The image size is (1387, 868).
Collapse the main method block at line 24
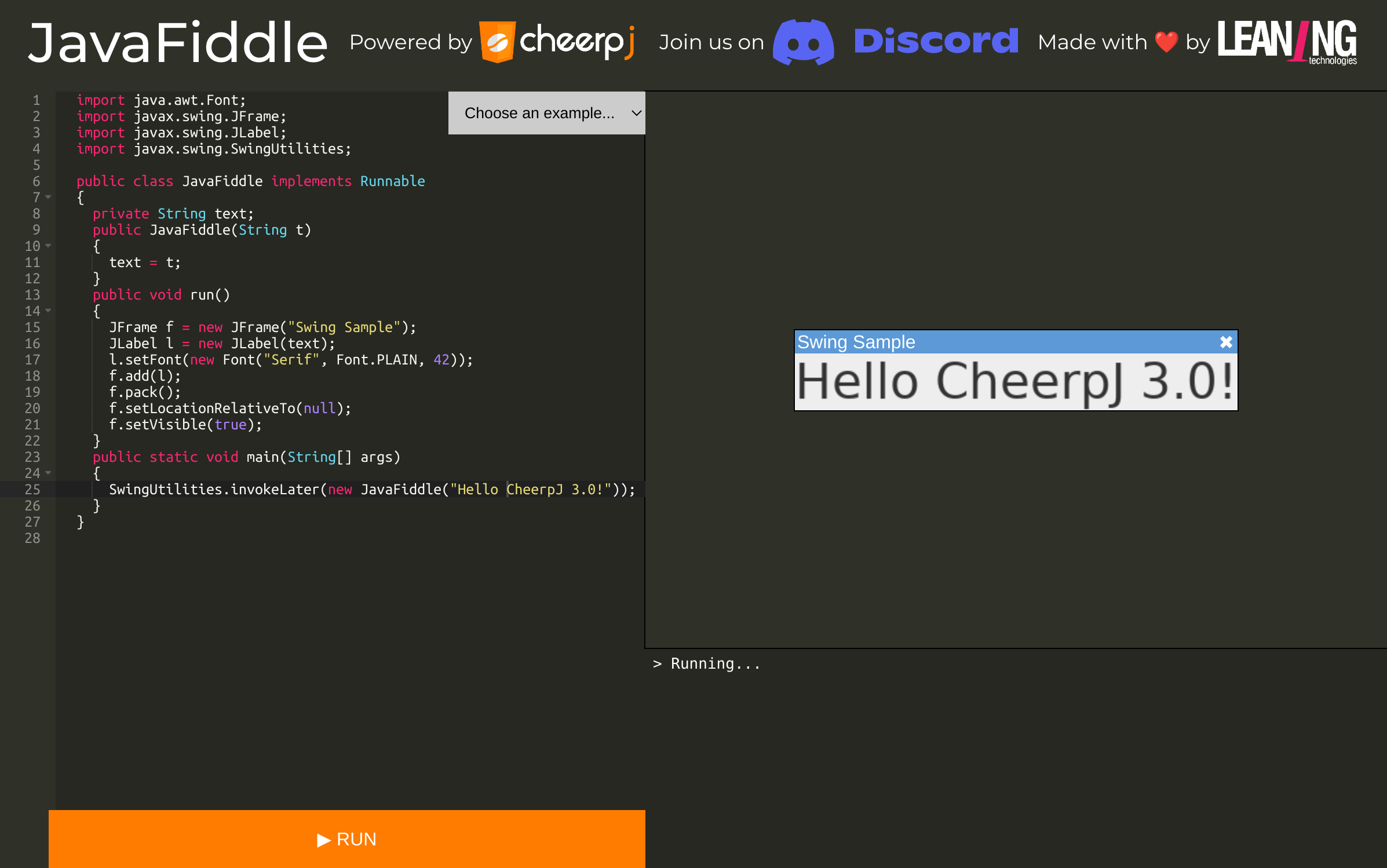(x=48, y=473)
